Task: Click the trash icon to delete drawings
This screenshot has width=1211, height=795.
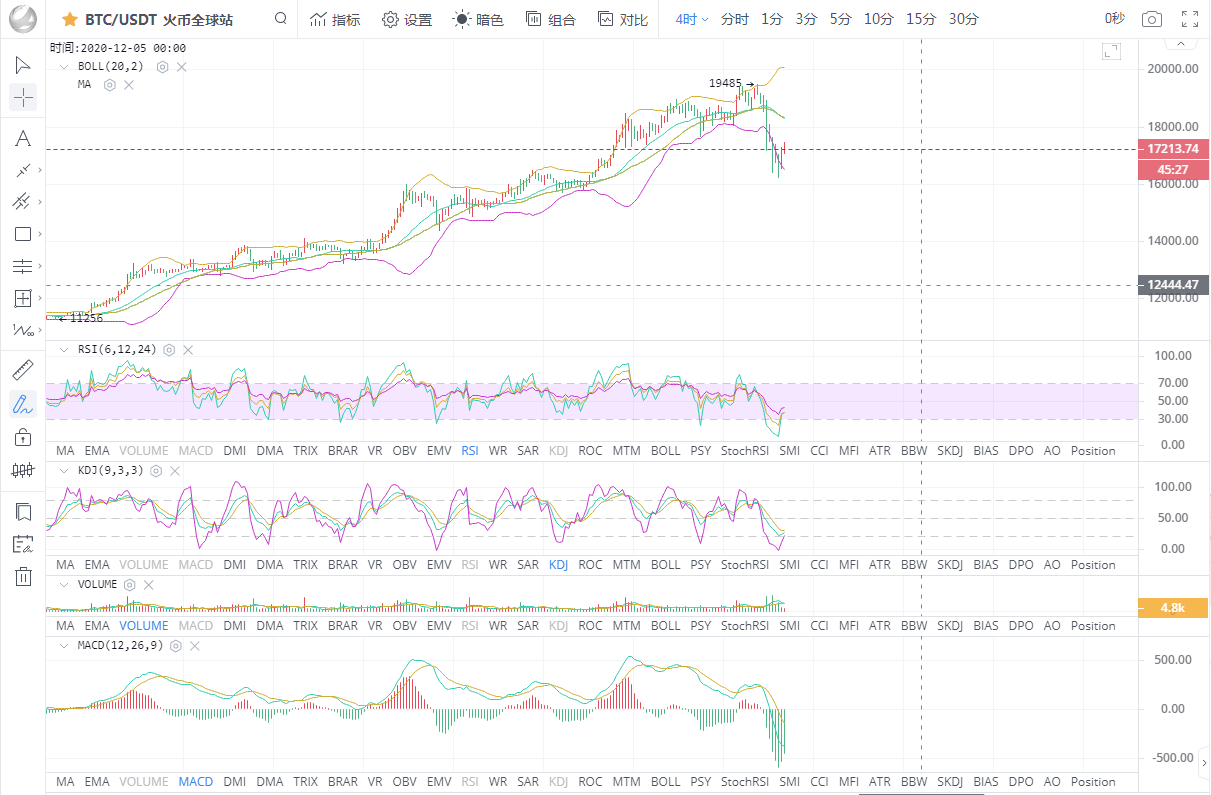Action: click(x=22, y=576)
